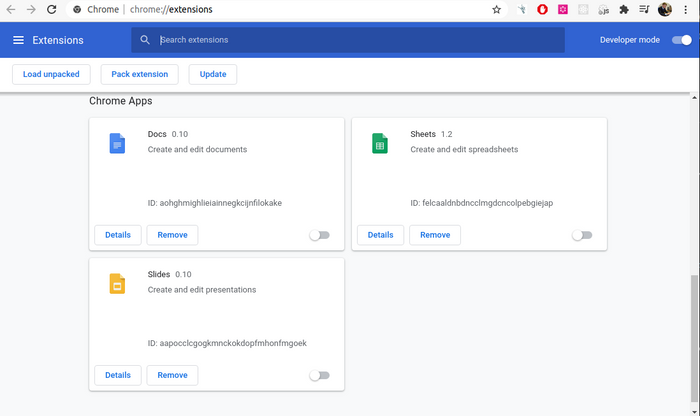Click Pack extension button
The image size is (700, 416).
pos(140,74)
